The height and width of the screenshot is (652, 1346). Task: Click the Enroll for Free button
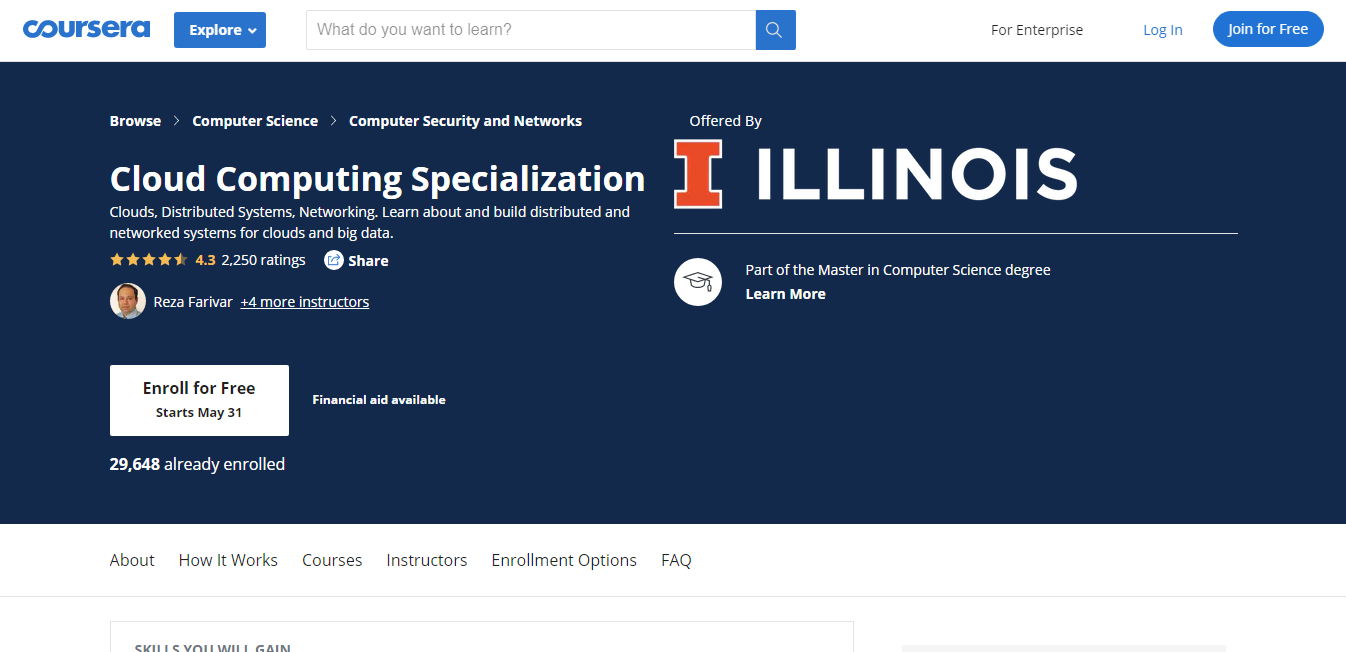click(x=199, y=400)
